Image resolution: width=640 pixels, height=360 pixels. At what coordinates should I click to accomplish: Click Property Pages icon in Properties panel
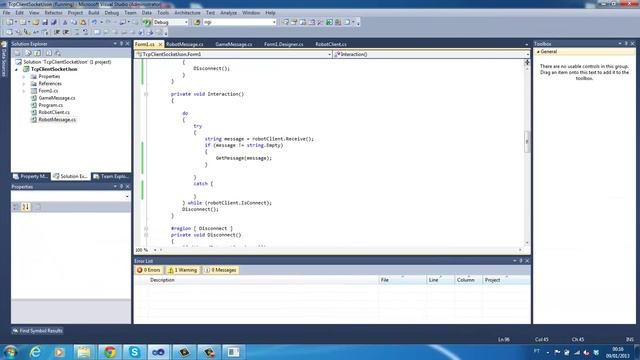point(38,207)
